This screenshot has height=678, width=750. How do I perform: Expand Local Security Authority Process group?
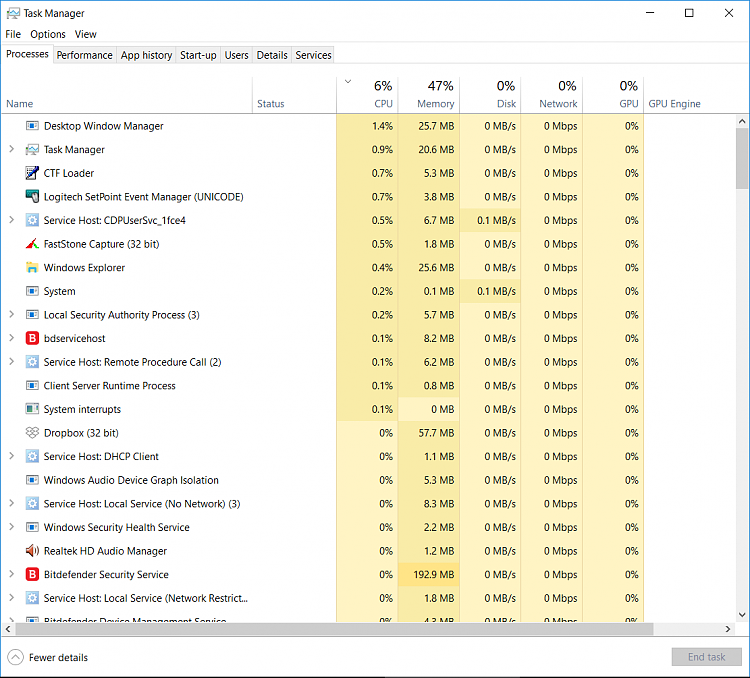(x=11, y=314)
